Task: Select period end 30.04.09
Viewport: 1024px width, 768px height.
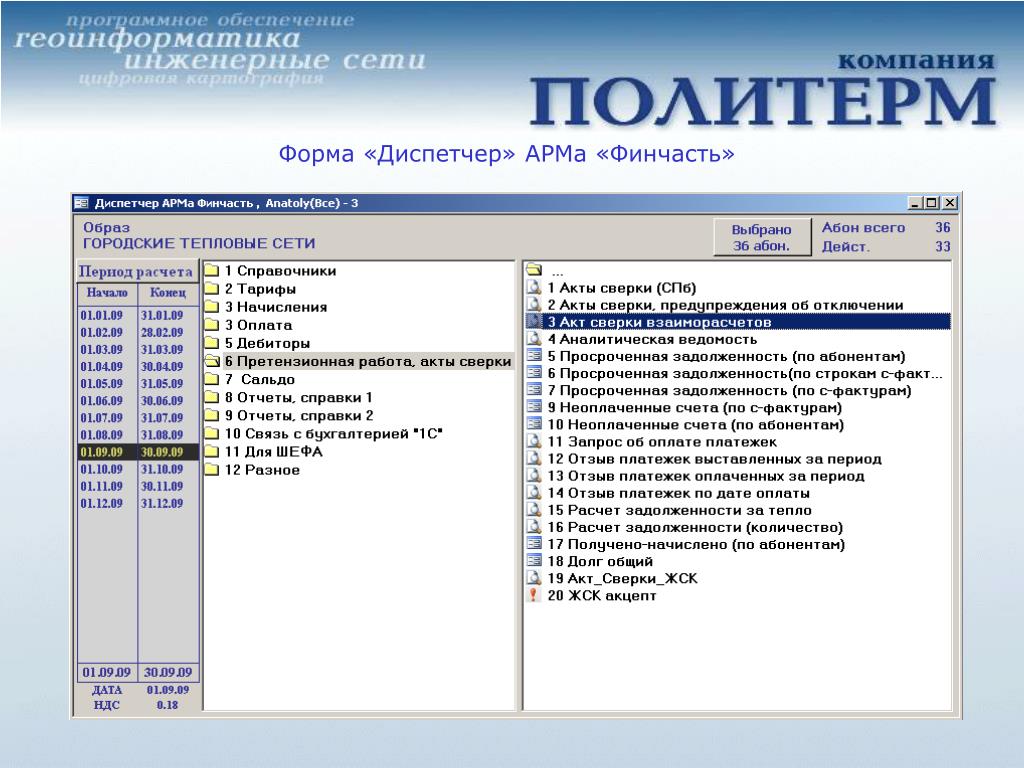Action: coord(162,366)
